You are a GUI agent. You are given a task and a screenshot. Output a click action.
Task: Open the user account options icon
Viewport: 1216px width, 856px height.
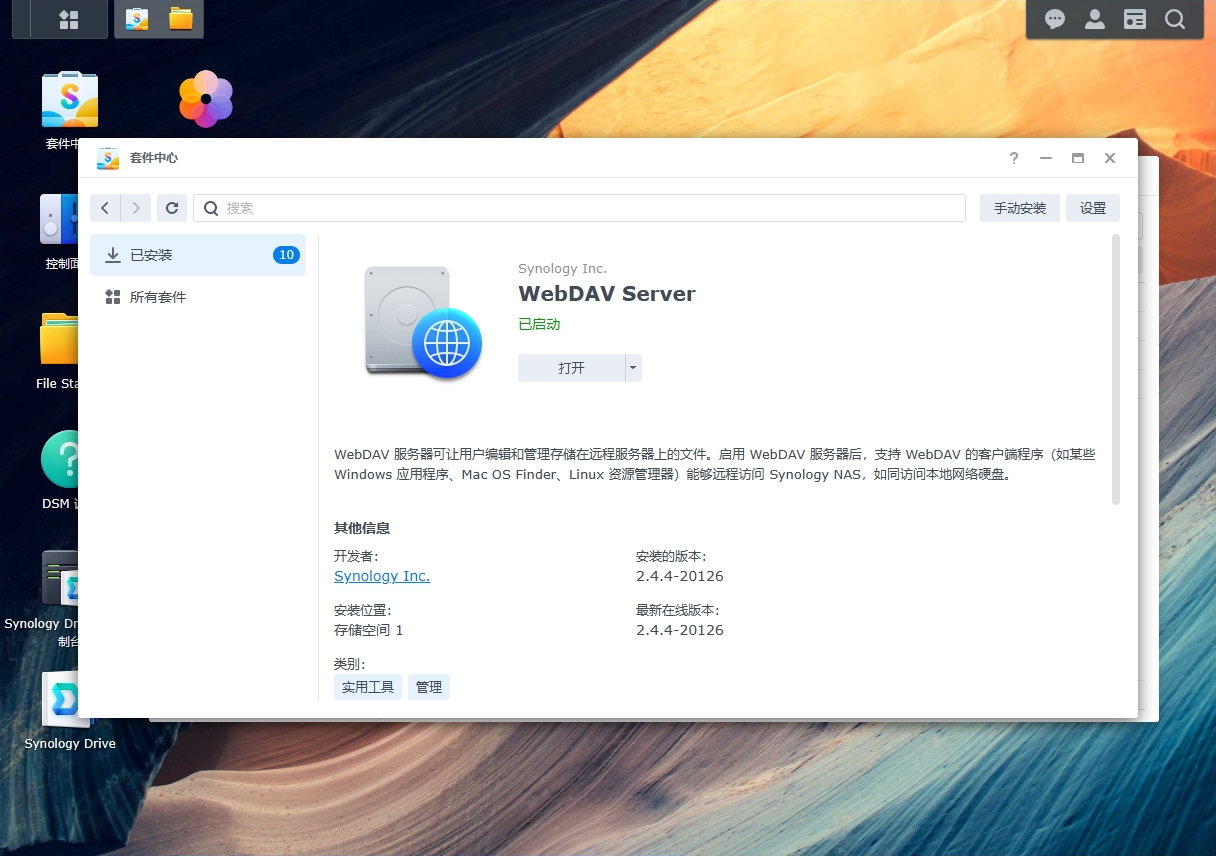click(1095, 19)
